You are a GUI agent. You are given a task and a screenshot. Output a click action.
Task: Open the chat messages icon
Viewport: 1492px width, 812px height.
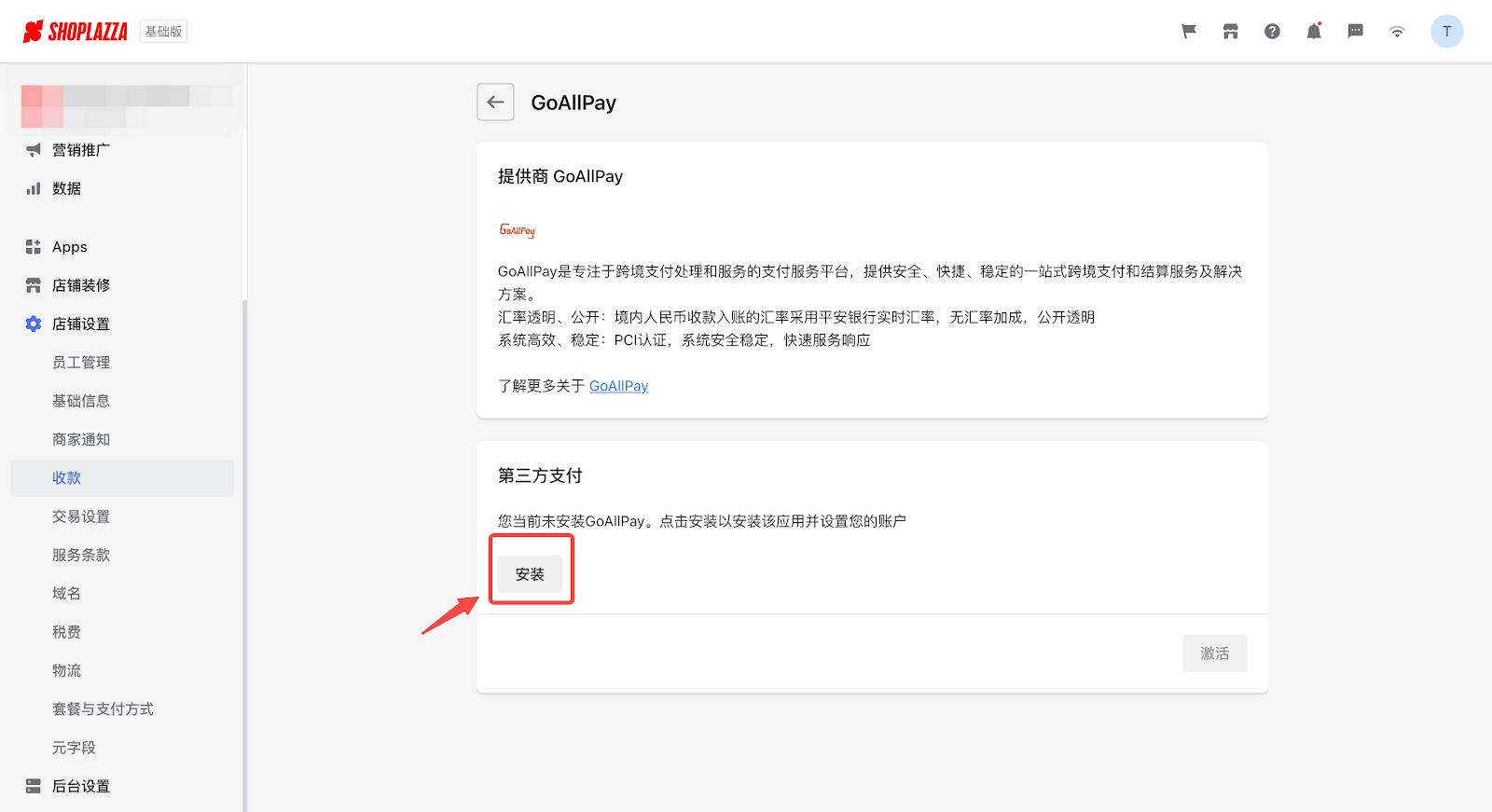(x=1356, y=32)
